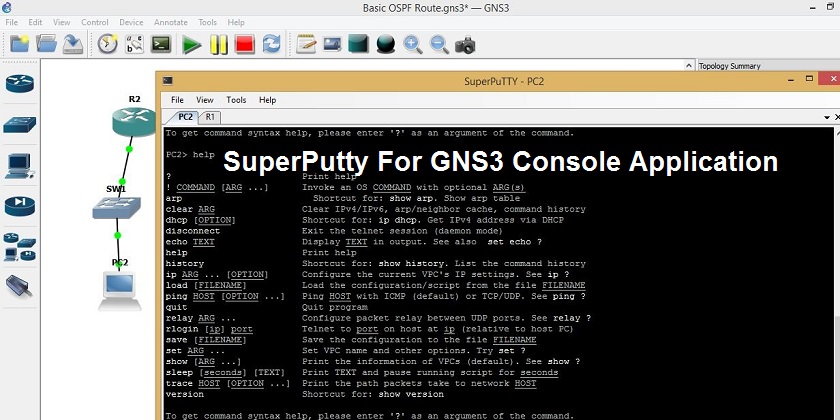The width and height of the screenshot is (840, 420).
Task: Switch to the R1 session tab
Action: (x=210, y=116)
